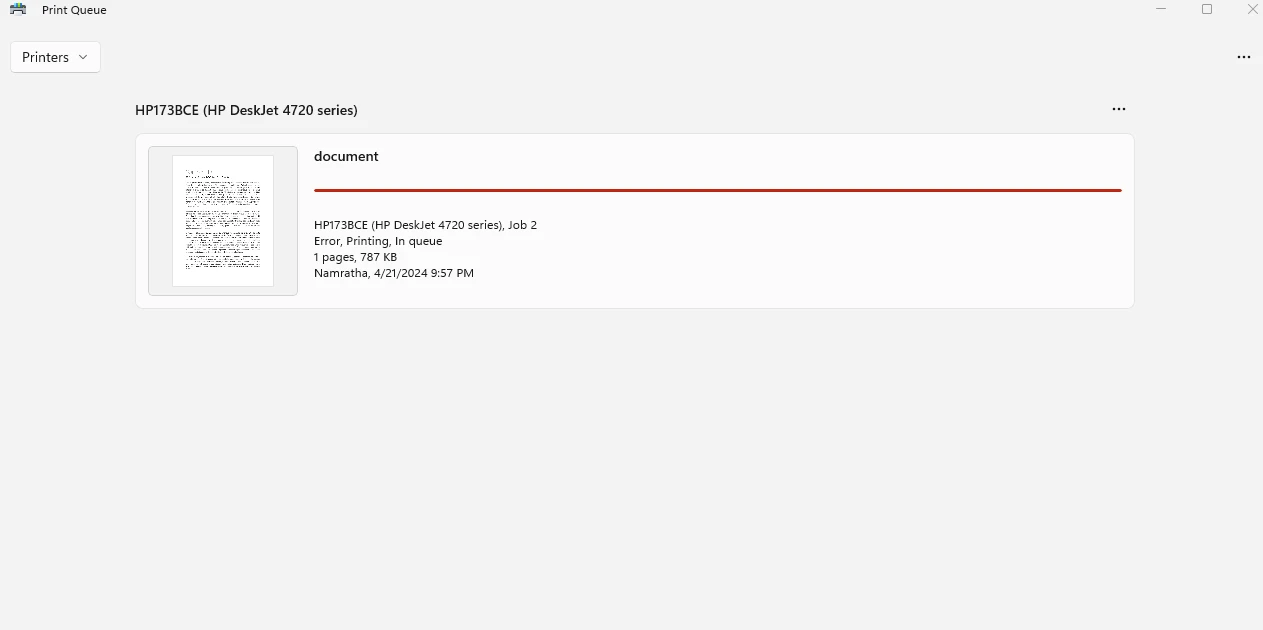Minimize the Print Queue window
1263x630 pixels.
point(1161,10)
